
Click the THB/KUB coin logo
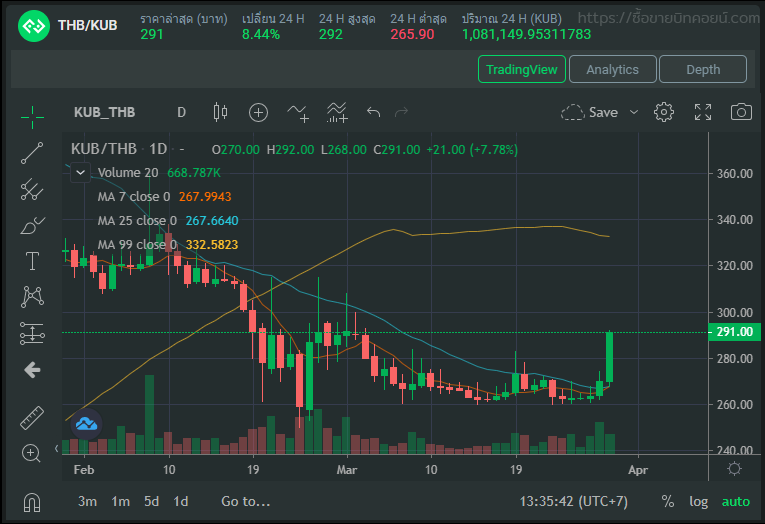point(34,26)
